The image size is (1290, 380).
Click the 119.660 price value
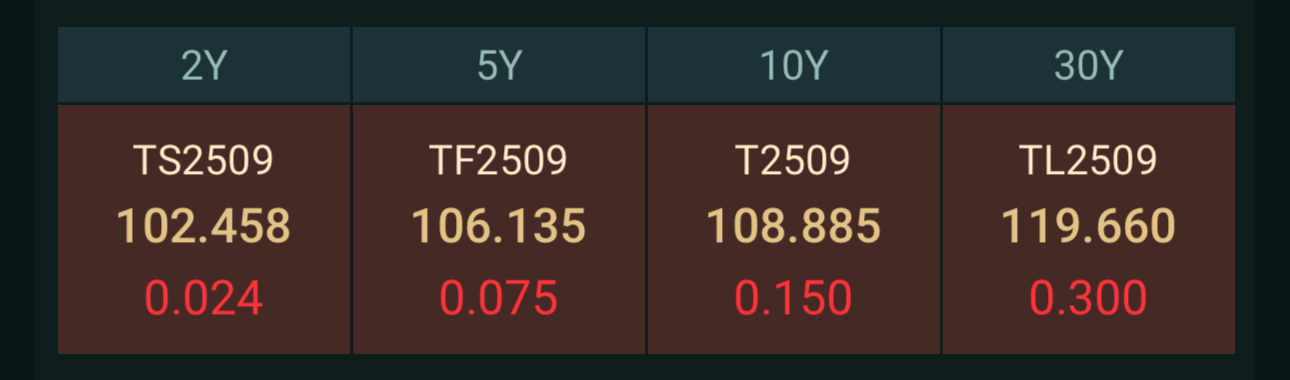(1089, 227)
